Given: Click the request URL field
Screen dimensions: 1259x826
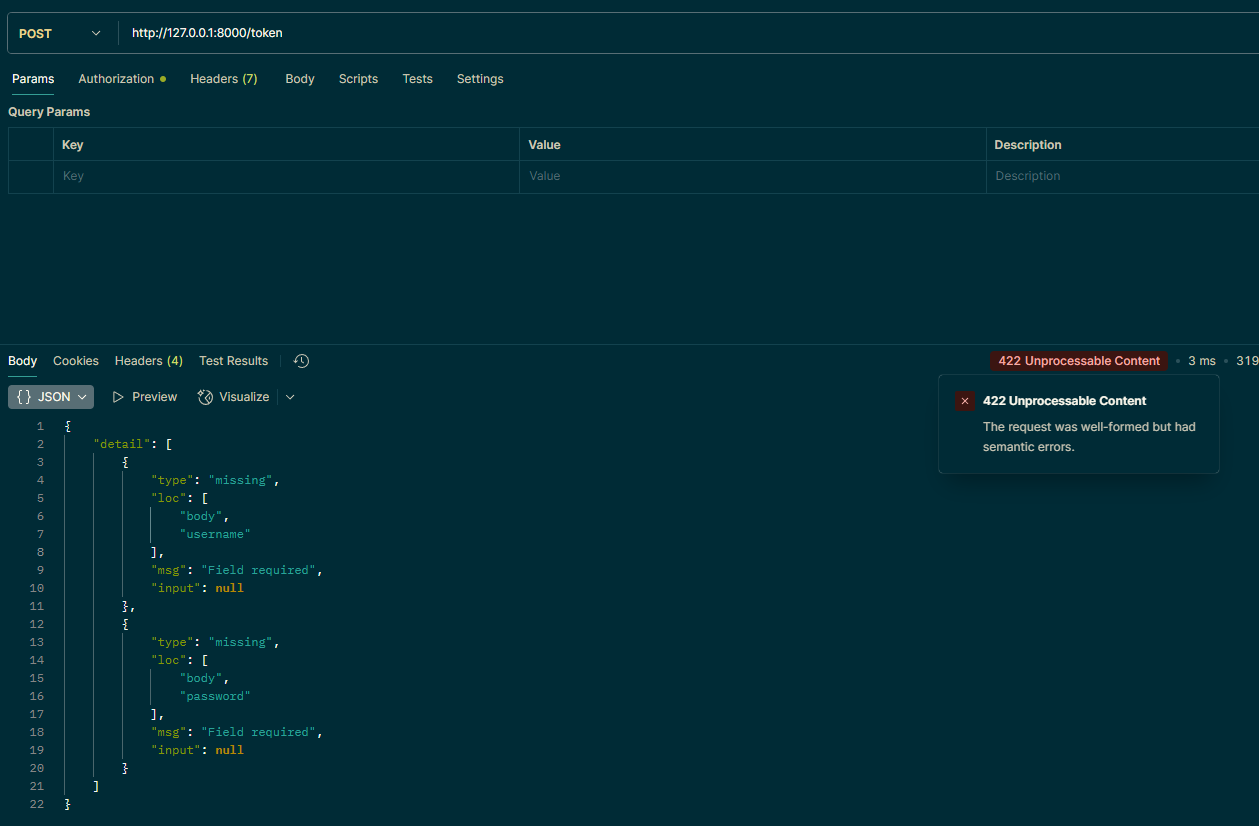Looking at the screenshot, I should (x=690, y=33).
